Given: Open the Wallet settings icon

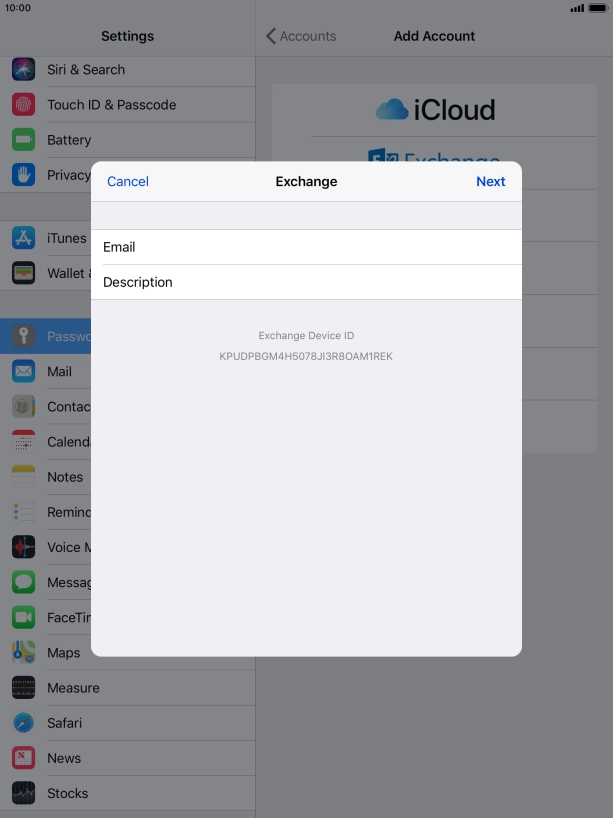Looking at the screenshot, I should (23, 273).
